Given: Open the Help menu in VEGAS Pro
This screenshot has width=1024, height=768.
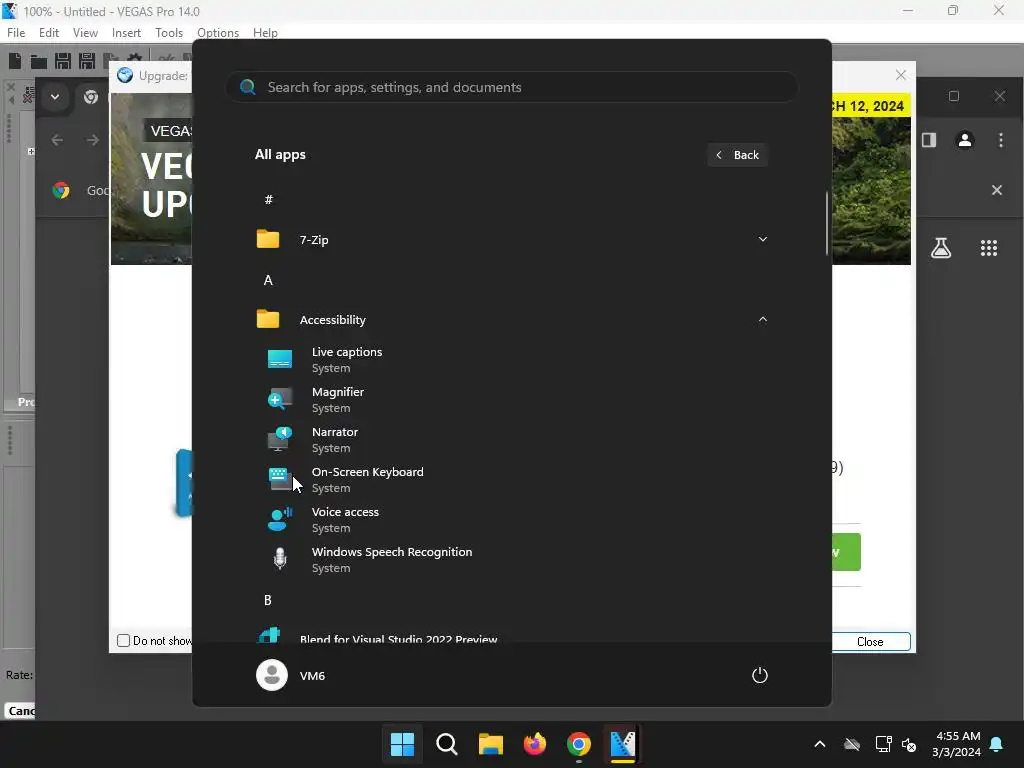Looking at the screenshot, I should click(265, 33).
